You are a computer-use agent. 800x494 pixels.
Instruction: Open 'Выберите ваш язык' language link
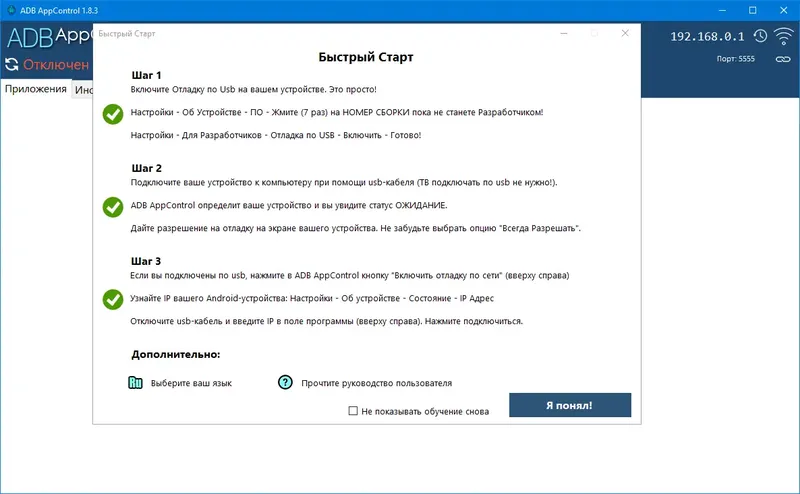tap(191, 383)
